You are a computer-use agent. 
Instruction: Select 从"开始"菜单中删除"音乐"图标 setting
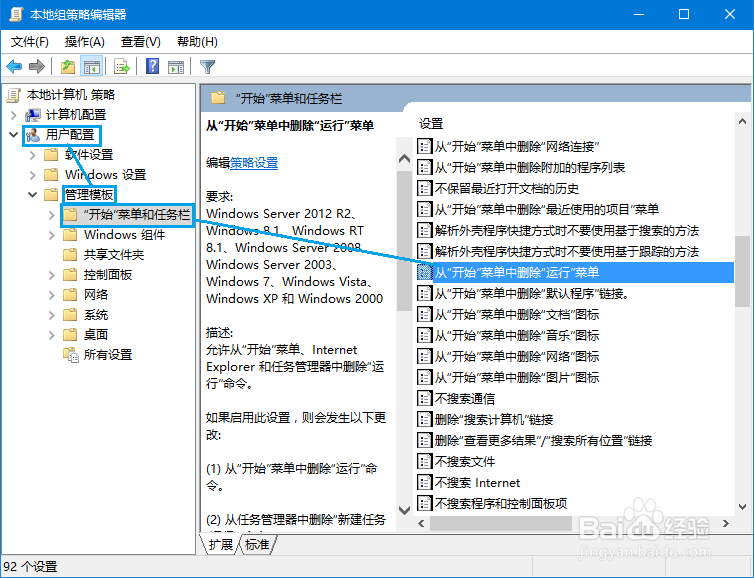click(517, 335)
